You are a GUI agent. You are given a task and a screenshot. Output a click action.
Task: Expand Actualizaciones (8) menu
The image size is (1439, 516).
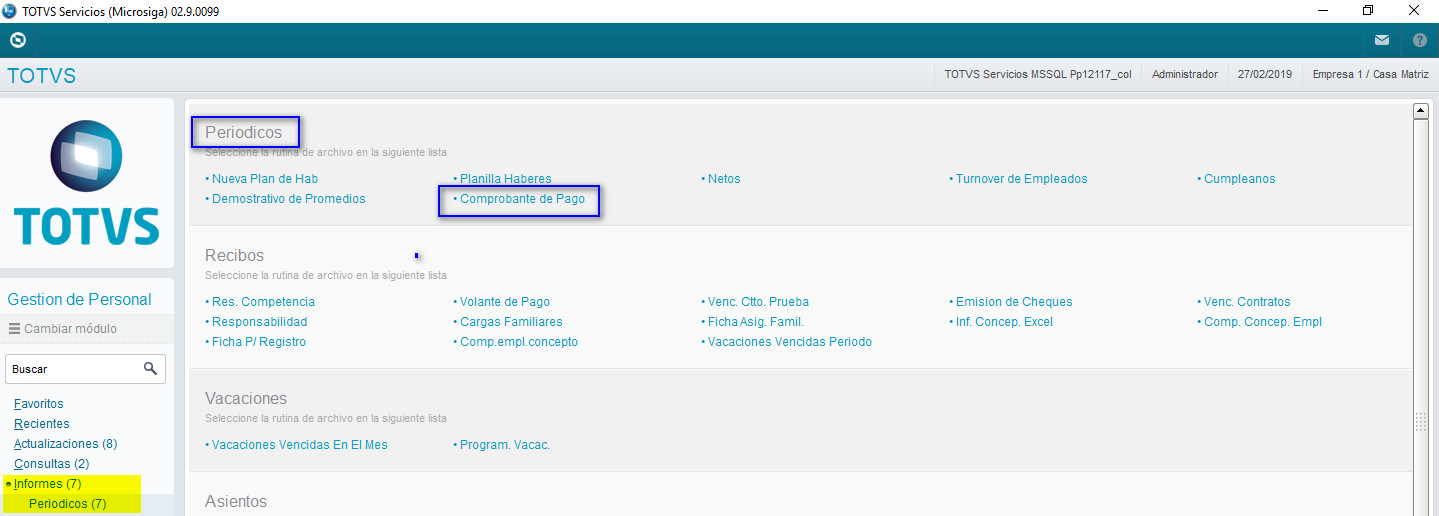click(x=65, y=444)
